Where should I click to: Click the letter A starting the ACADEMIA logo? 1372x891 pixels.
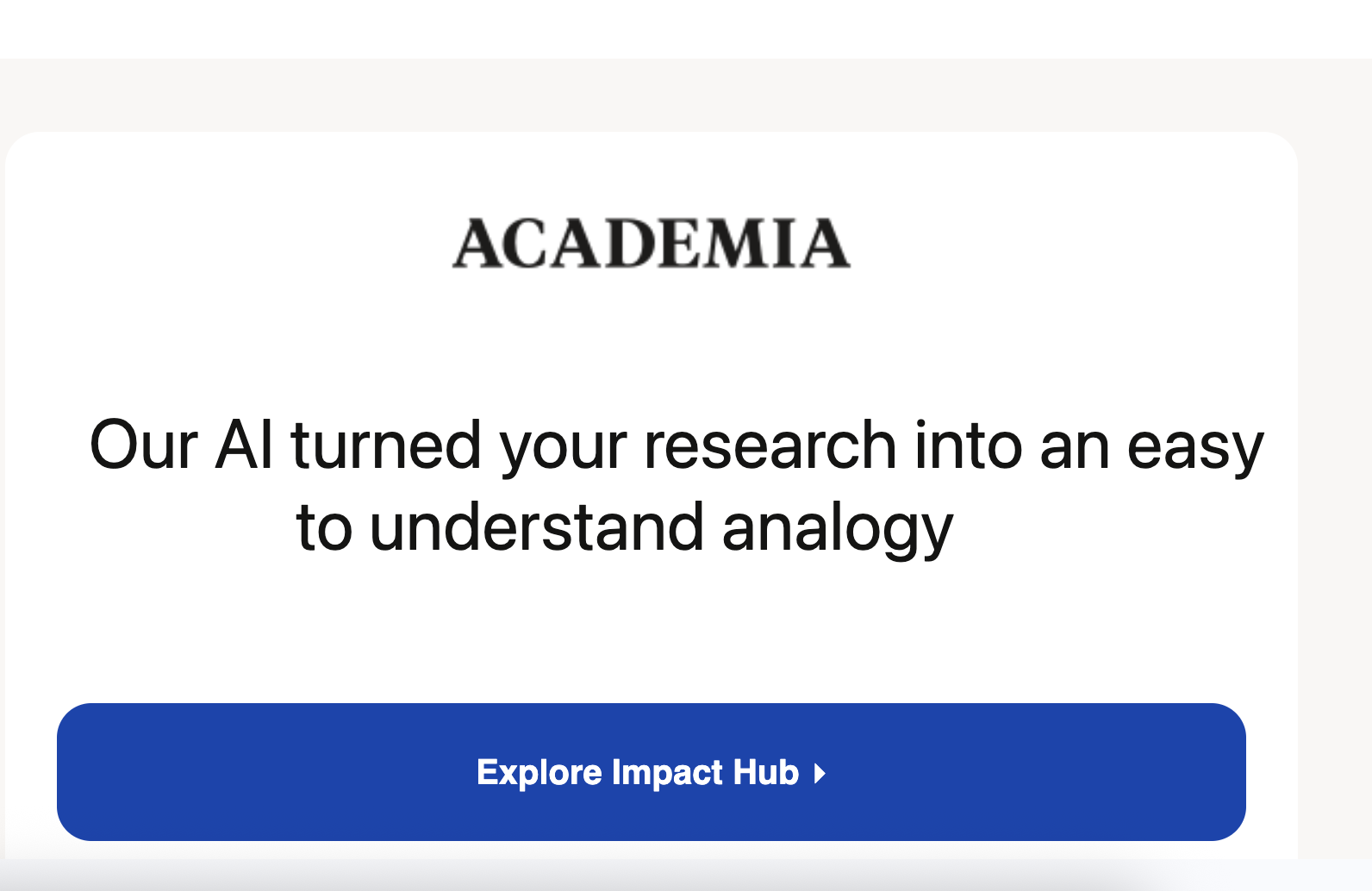477,245
